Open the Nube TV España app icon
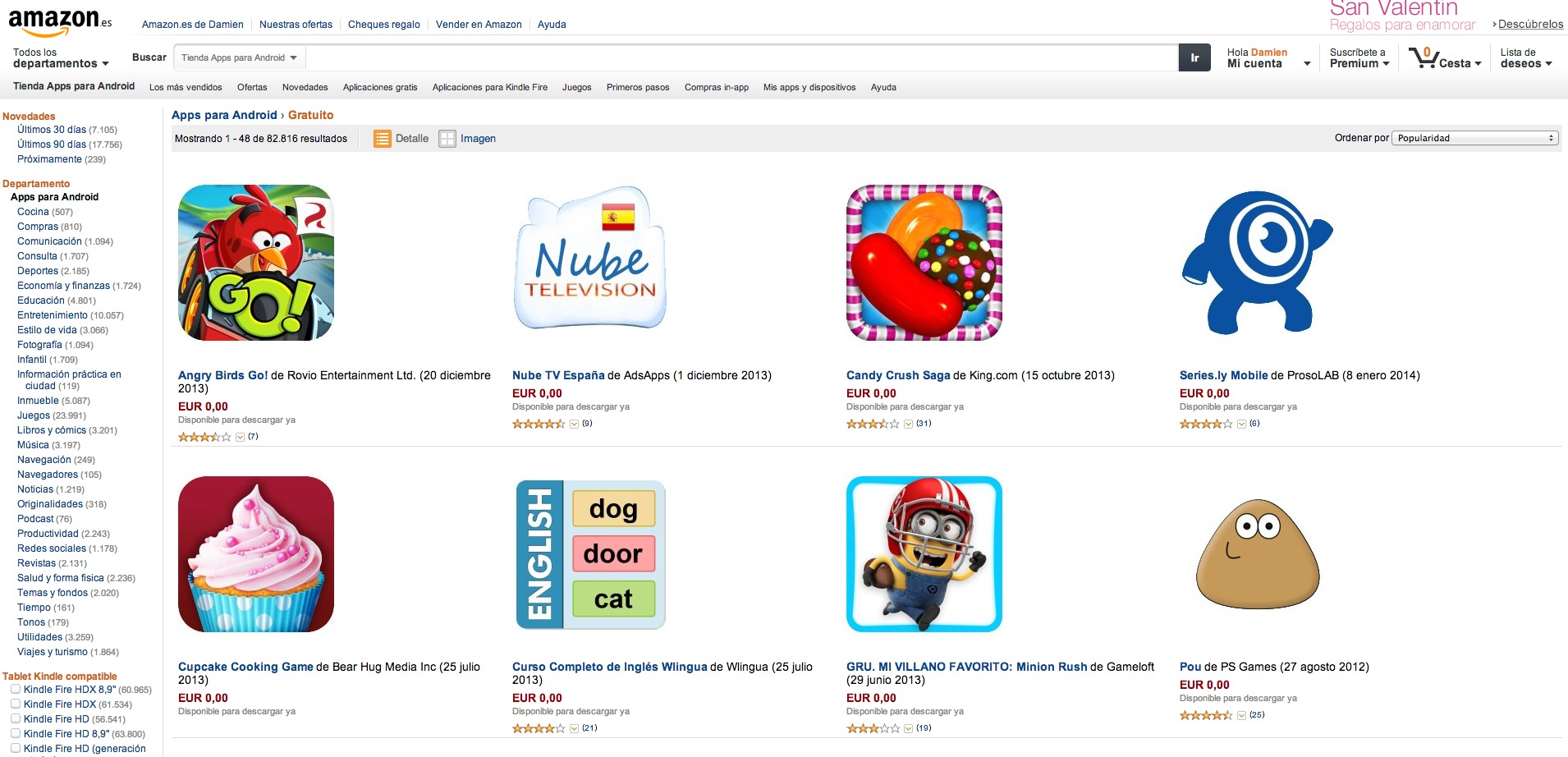1568x757 pixels. click(590, 263)
